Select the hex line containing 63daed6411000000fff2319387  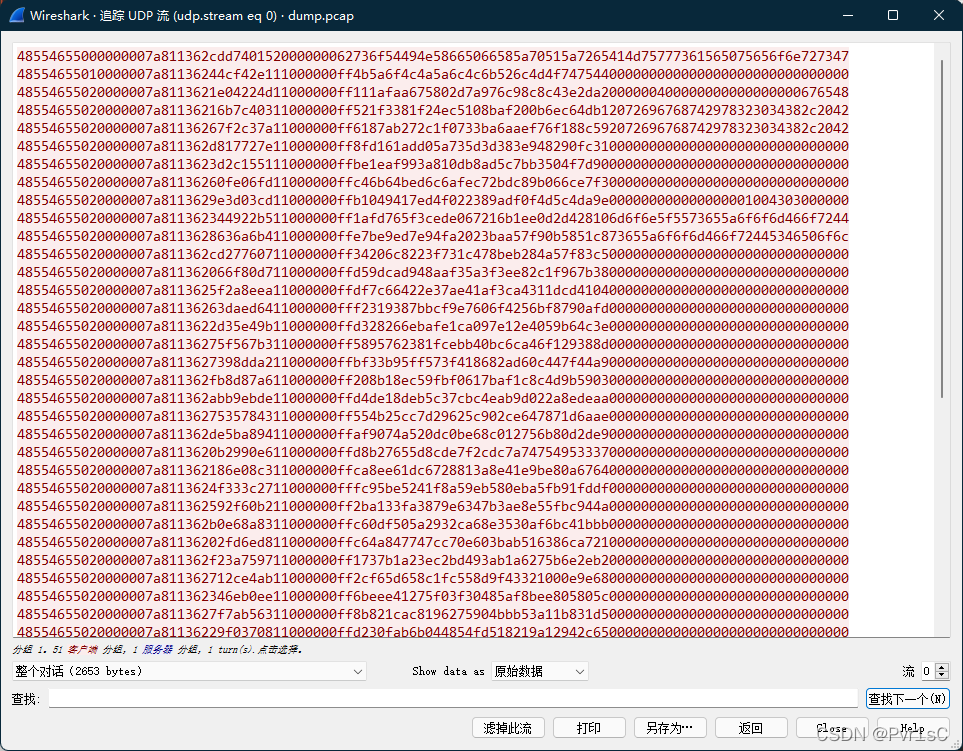pos(432,308)
